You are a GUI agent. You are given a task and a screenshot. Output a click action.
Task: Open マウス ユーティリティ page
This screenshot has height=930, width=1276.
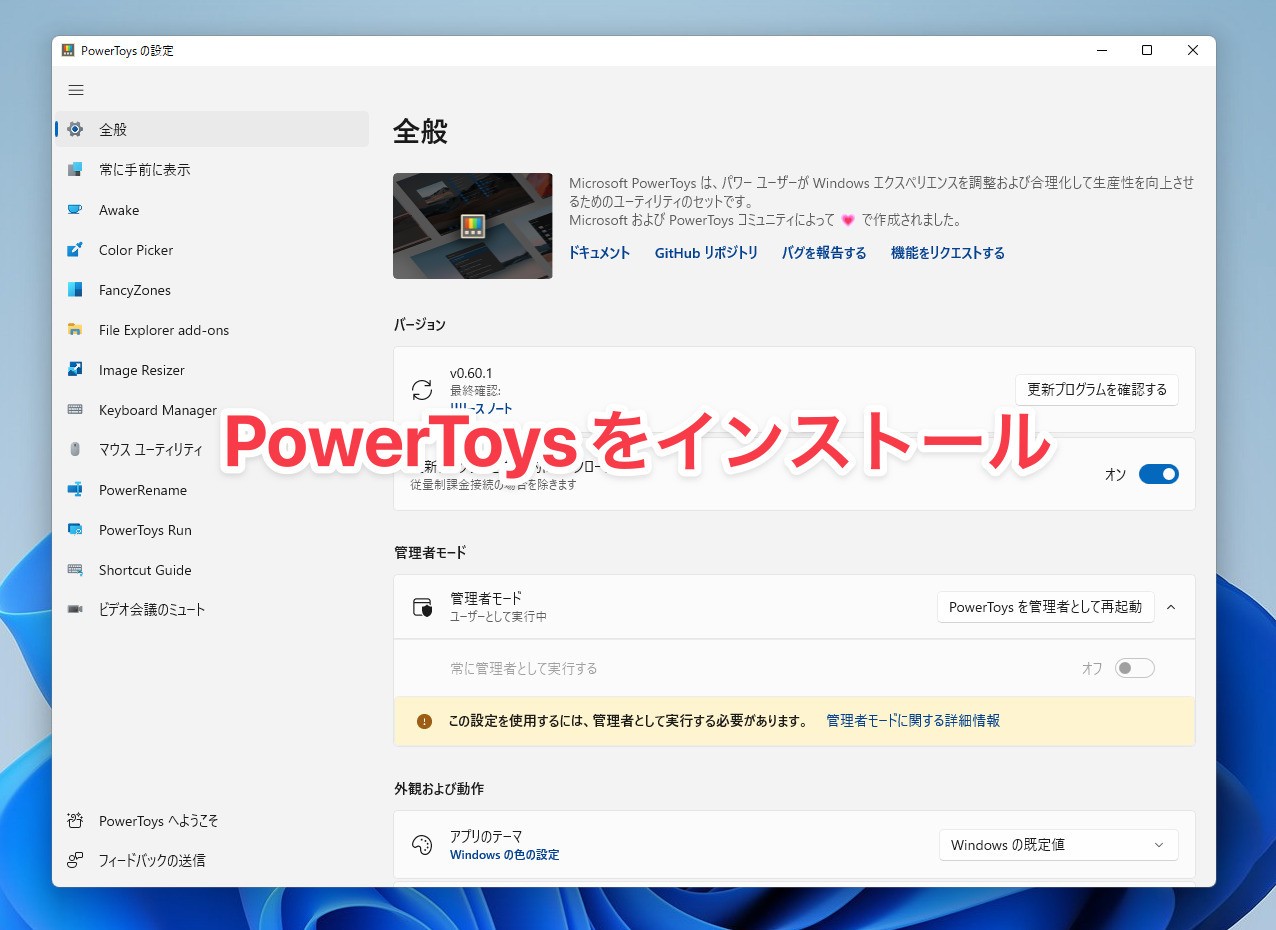(x=212, y=450)
